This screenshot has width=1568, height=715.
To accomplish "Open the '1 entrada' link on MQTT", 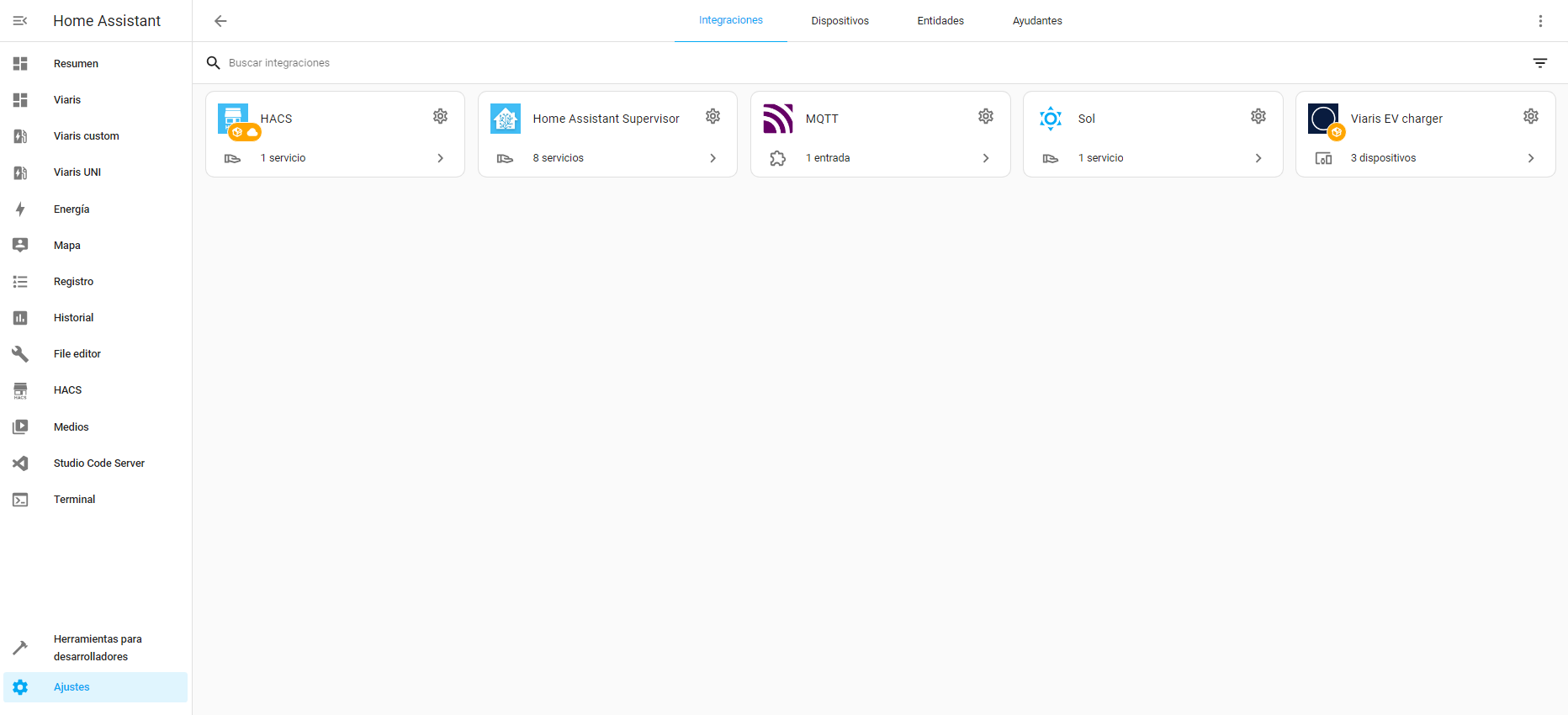I will click(828, 158).
